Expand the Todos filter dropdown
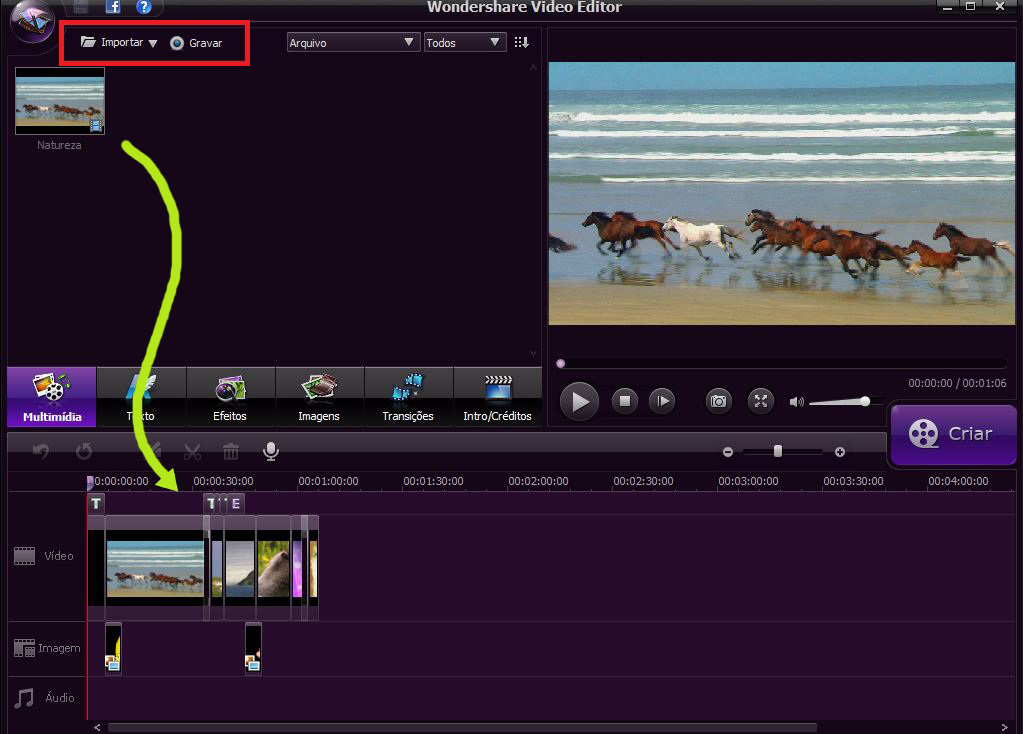This screenshot has width=1023, height=734. point(464,43)
